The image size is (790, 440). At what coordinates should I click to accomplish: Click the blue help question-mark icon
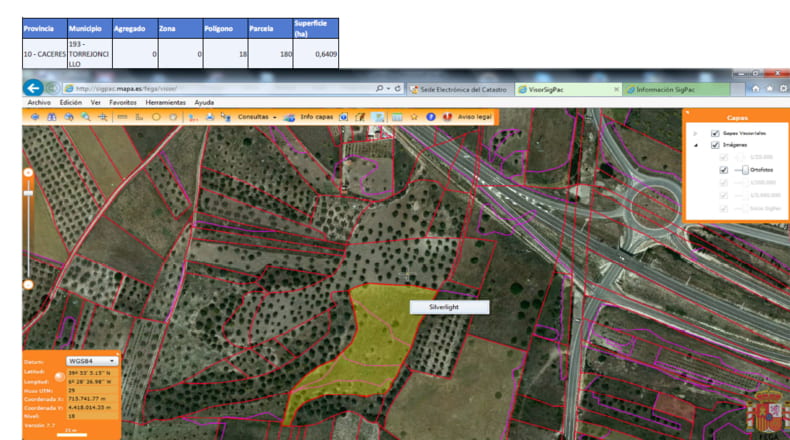[431, 117]
